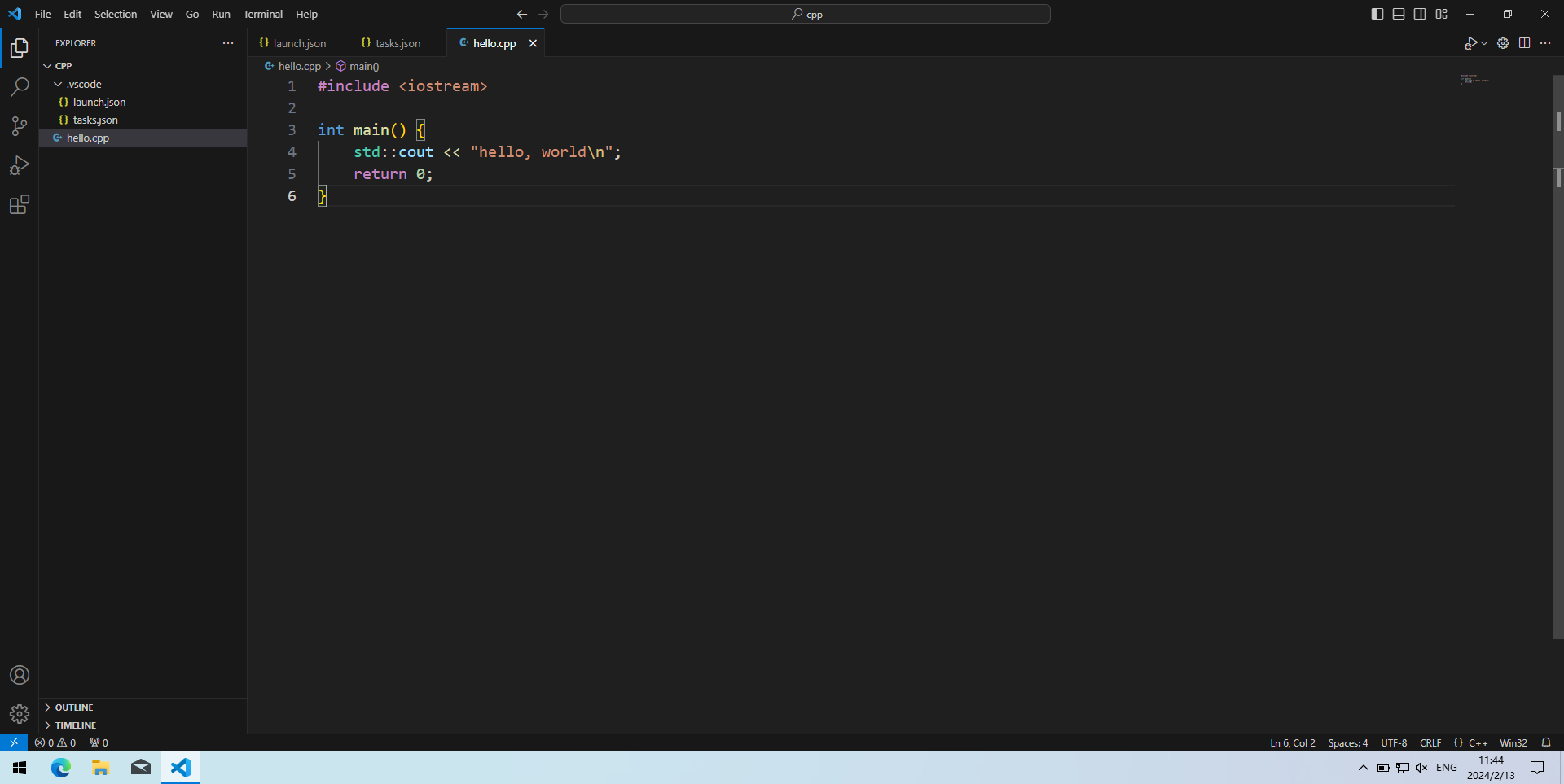Click the ports forwarded indicator showing 0
Screen dimensions: 1564x784
[99, 742]
